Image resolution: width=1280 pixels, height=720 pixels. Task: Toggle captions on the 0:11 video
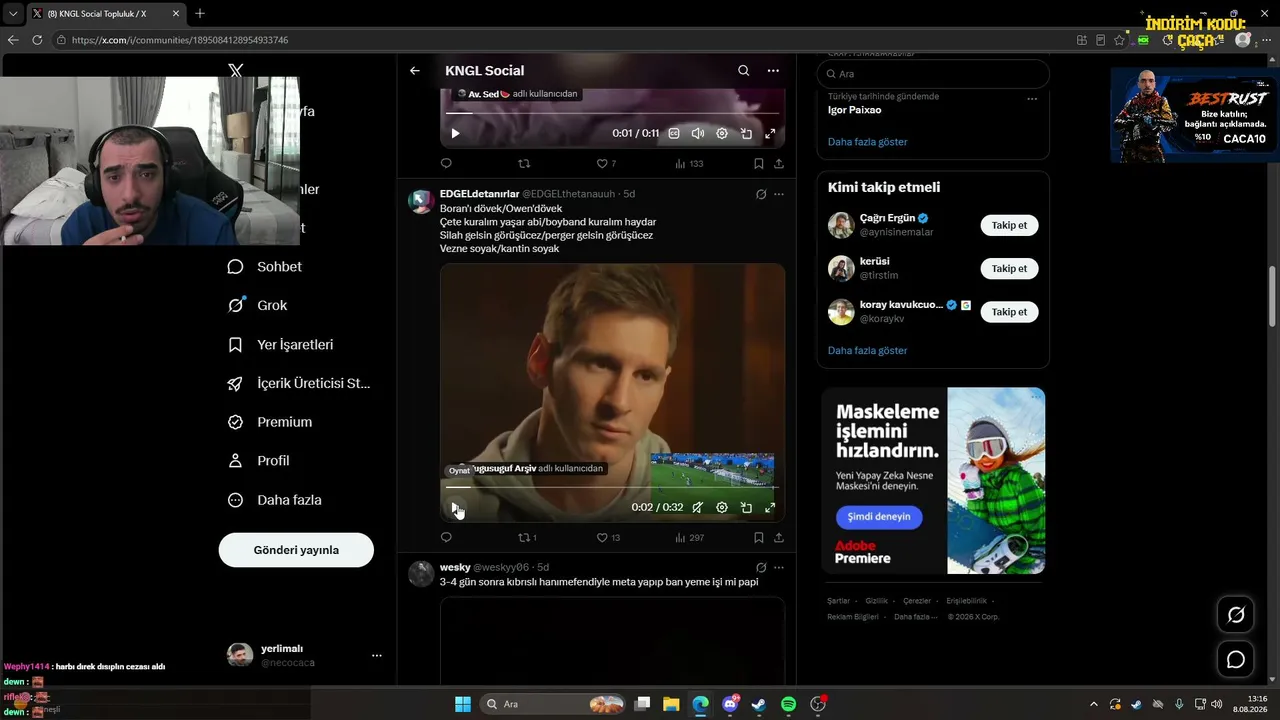pyautogui.click(x=674, y=133)
